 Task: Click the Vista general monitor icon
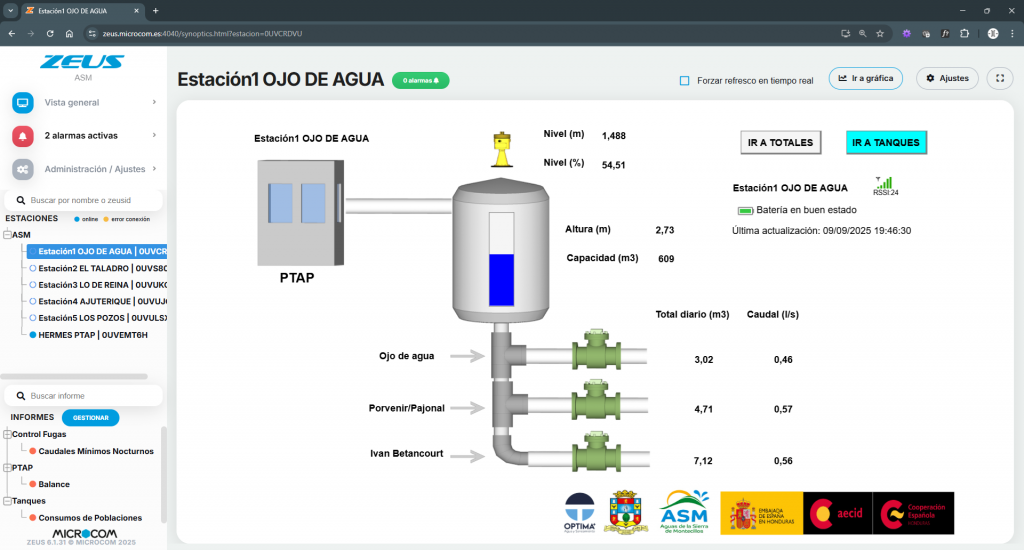23,103
